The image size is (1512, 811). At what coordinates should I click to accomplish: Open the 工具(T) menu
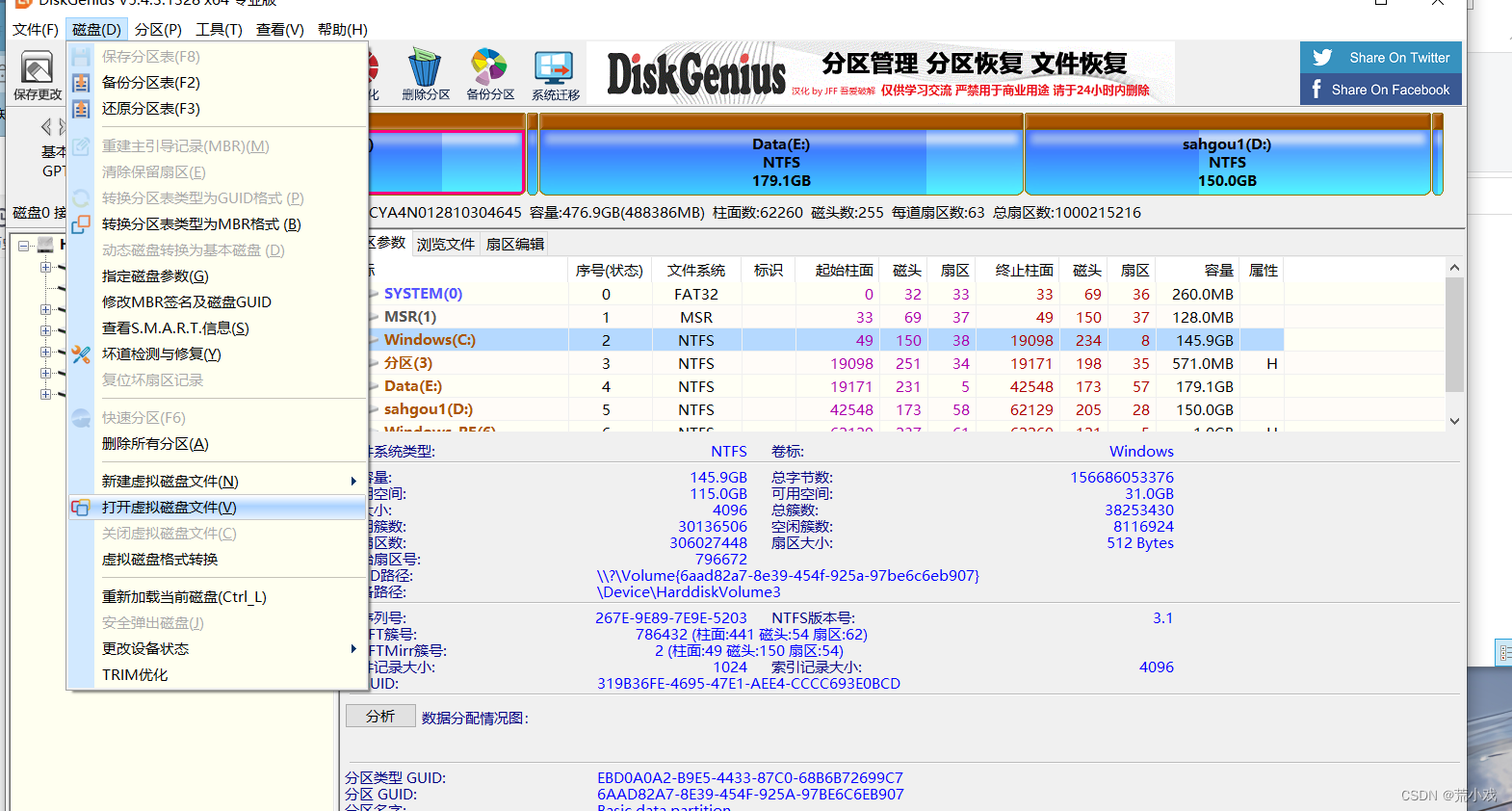(x=219, y=30)
